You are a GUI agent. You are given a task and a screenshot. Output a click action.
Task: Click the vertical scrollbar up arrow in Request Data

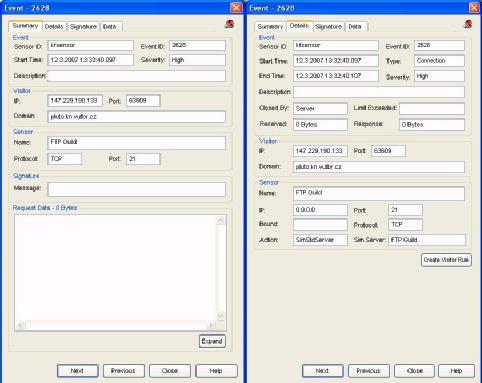coord(221,220)
